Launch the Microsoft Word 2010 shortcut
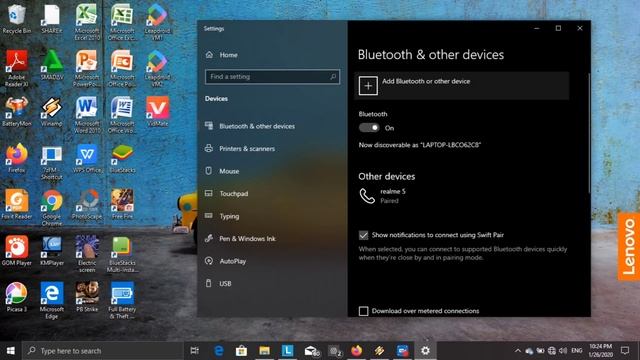This screenshot has width=640, height=360. [87, 115]
